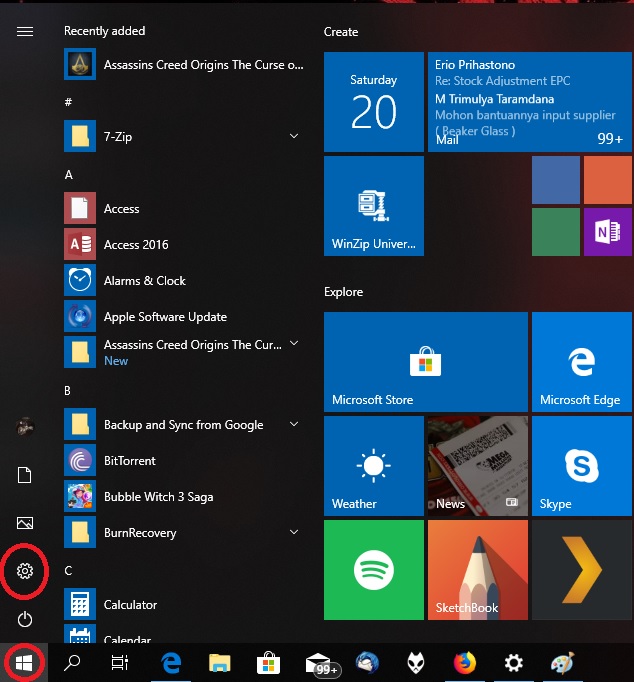Click the Windows Start button

tap(24, 663)
